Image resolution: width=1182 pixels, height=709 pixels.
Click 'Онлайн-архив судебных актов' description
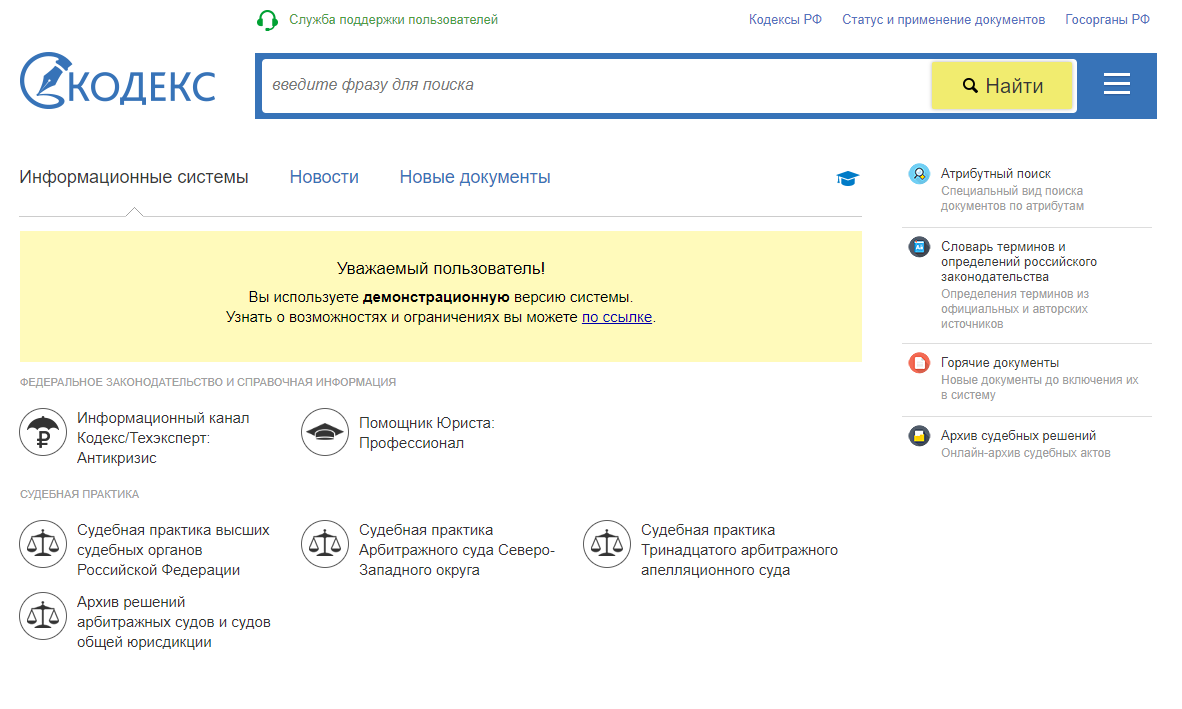coord(1025,453)
